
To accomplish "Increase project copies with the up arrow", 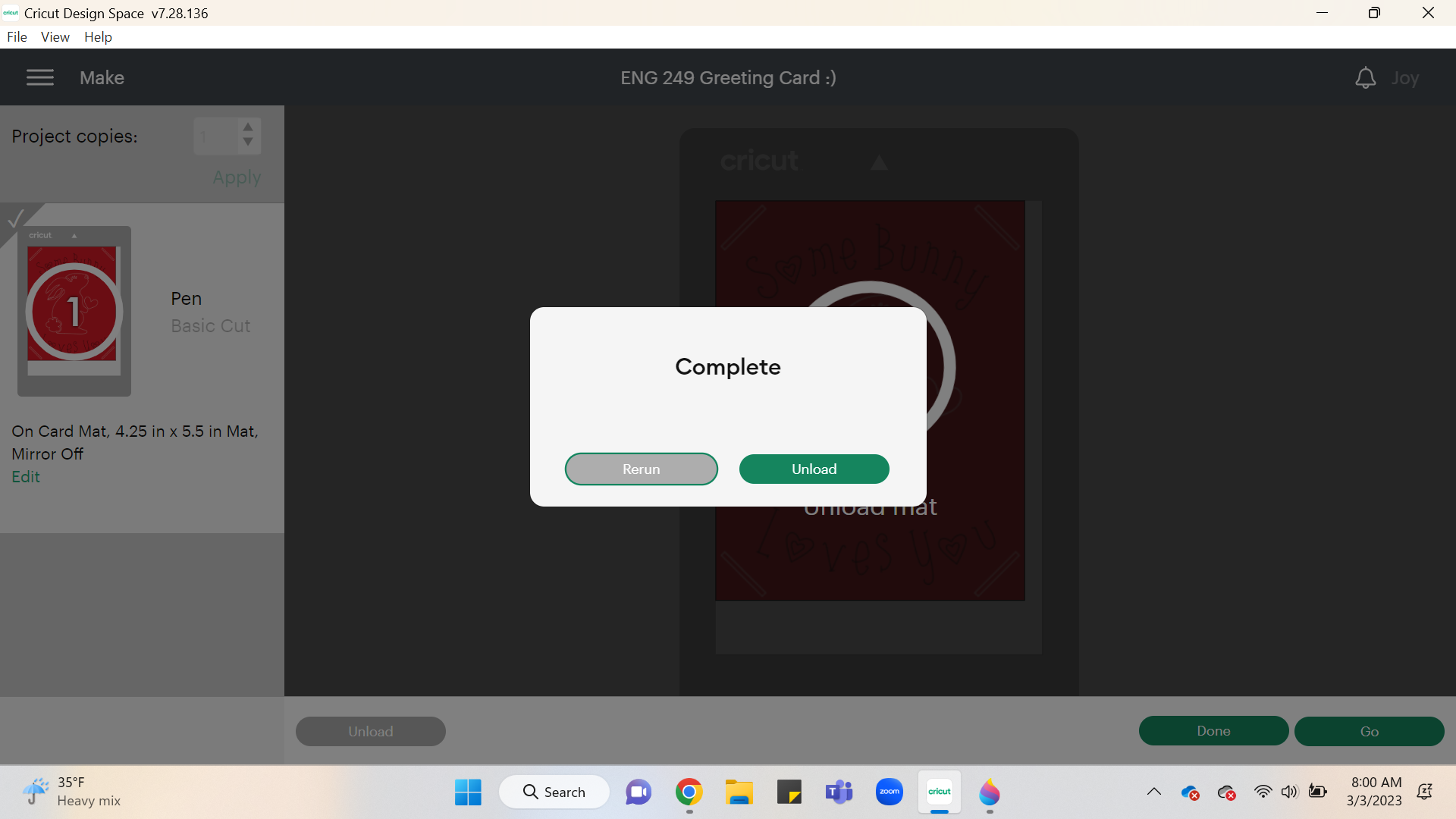I will coord(248,127).
